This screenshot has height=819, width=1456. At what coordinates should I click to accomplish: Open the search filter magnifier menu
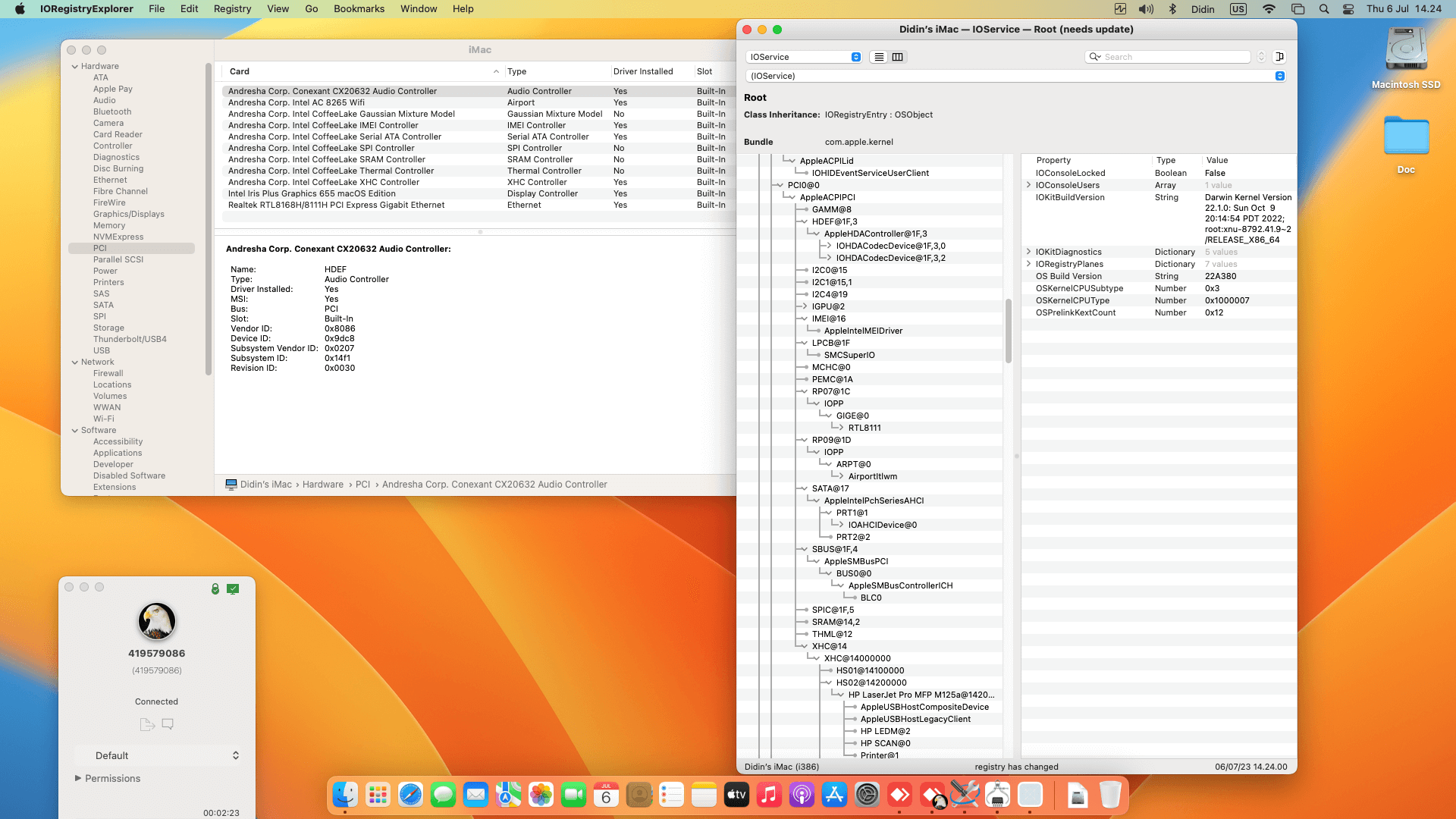tap(1094, 57)
